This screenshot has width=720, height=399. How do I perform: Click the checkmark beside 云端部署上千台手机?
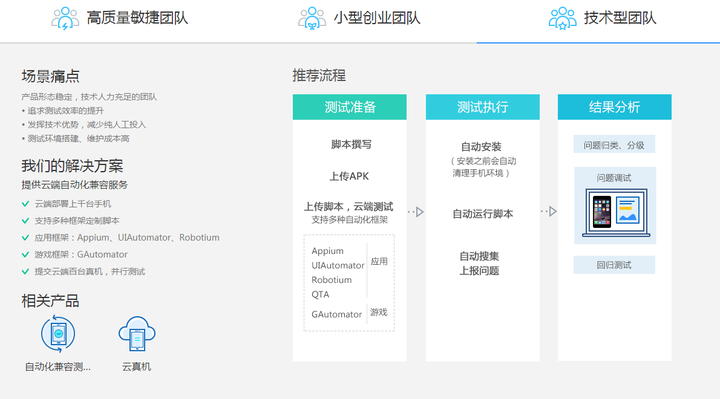(x=25, y=204)
